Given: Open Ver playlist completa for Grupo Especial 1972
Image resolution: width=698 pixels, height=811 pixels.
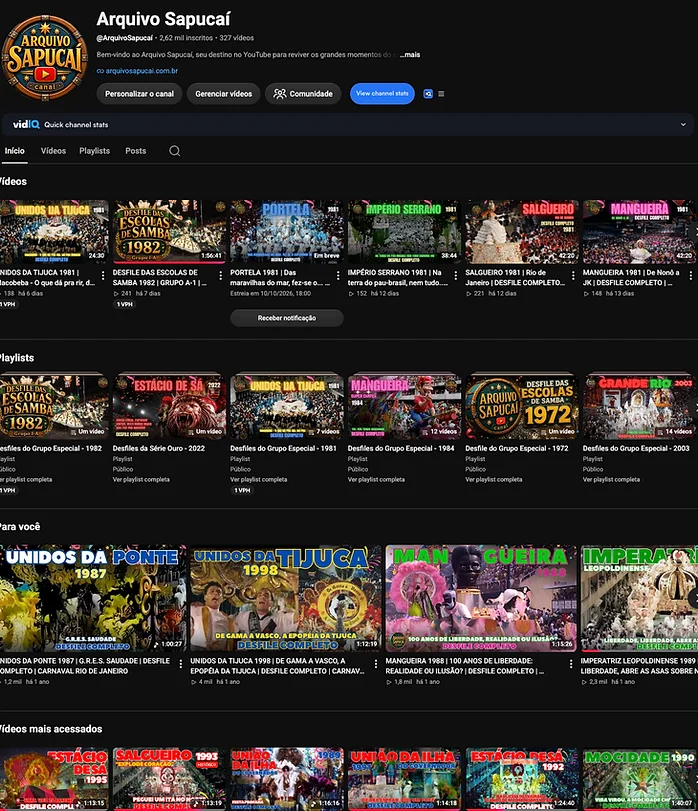Looking at the screenshot, I should [494, 479].
